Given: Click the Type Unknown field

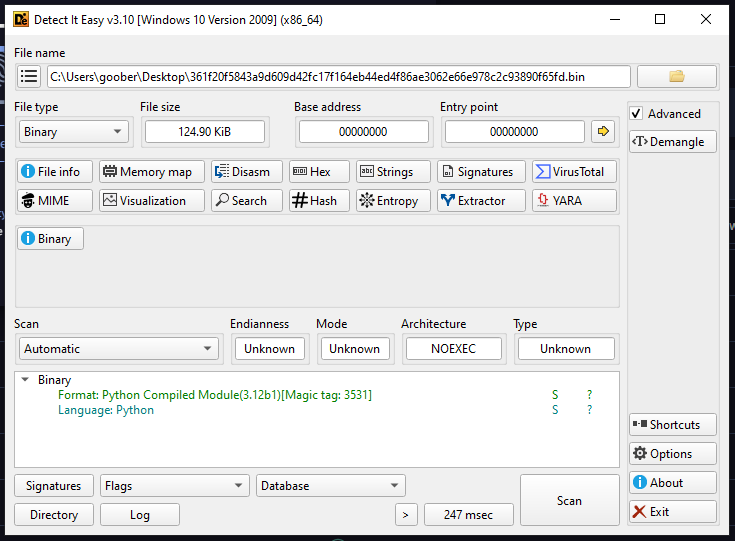Looking at the screenshot, I should tap(566, 349).
